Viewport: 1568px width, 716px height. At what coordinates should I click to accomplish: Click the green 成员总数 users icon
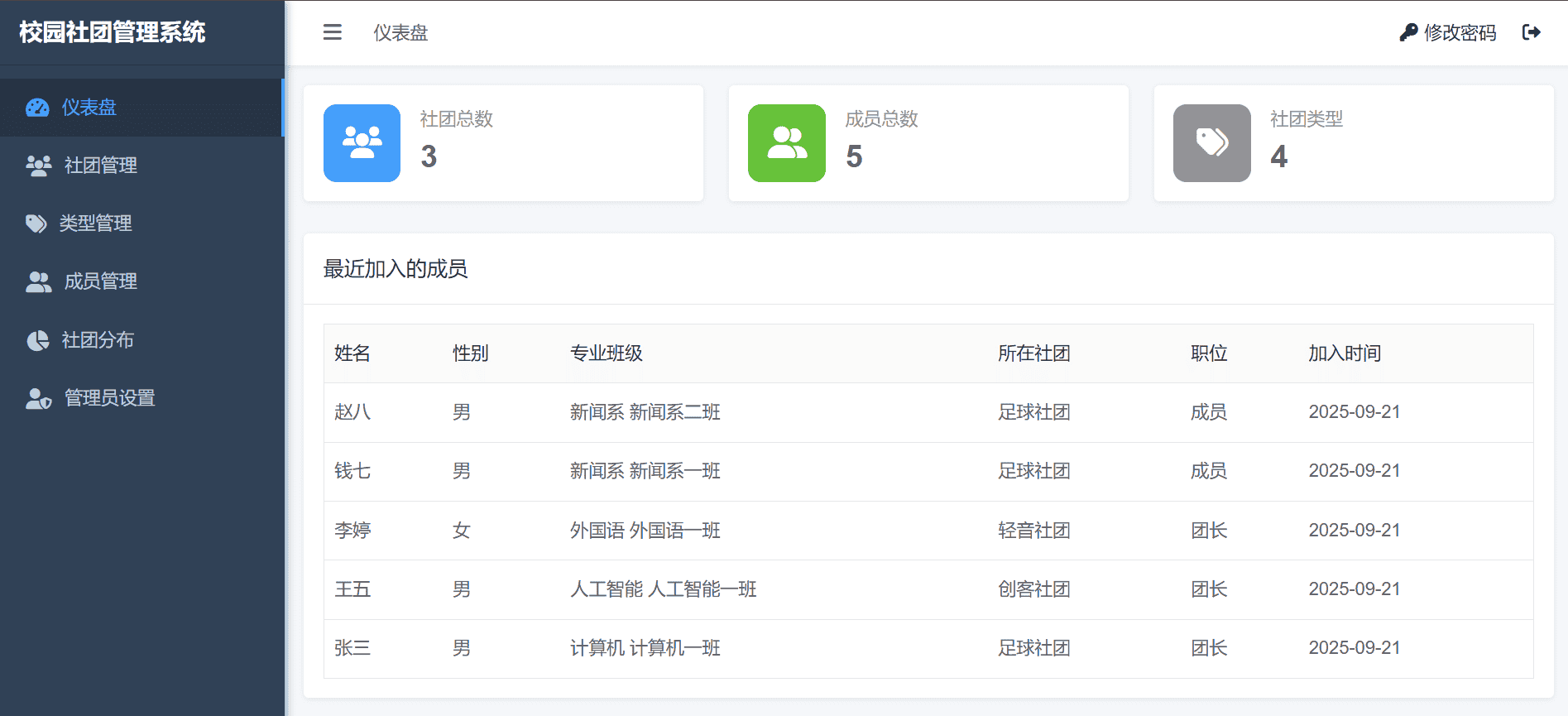pyautogui.click(x=786, y=142)
